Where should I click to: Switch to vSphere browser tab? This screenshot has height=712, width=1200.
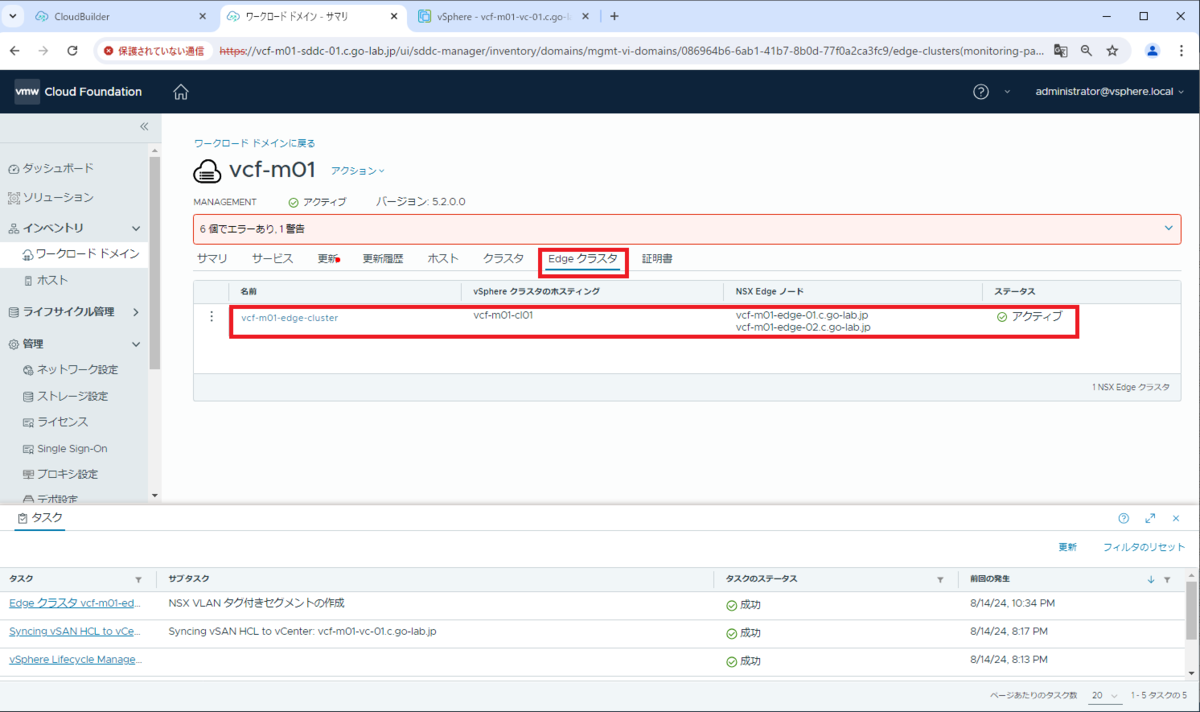(x=502, y=17)
